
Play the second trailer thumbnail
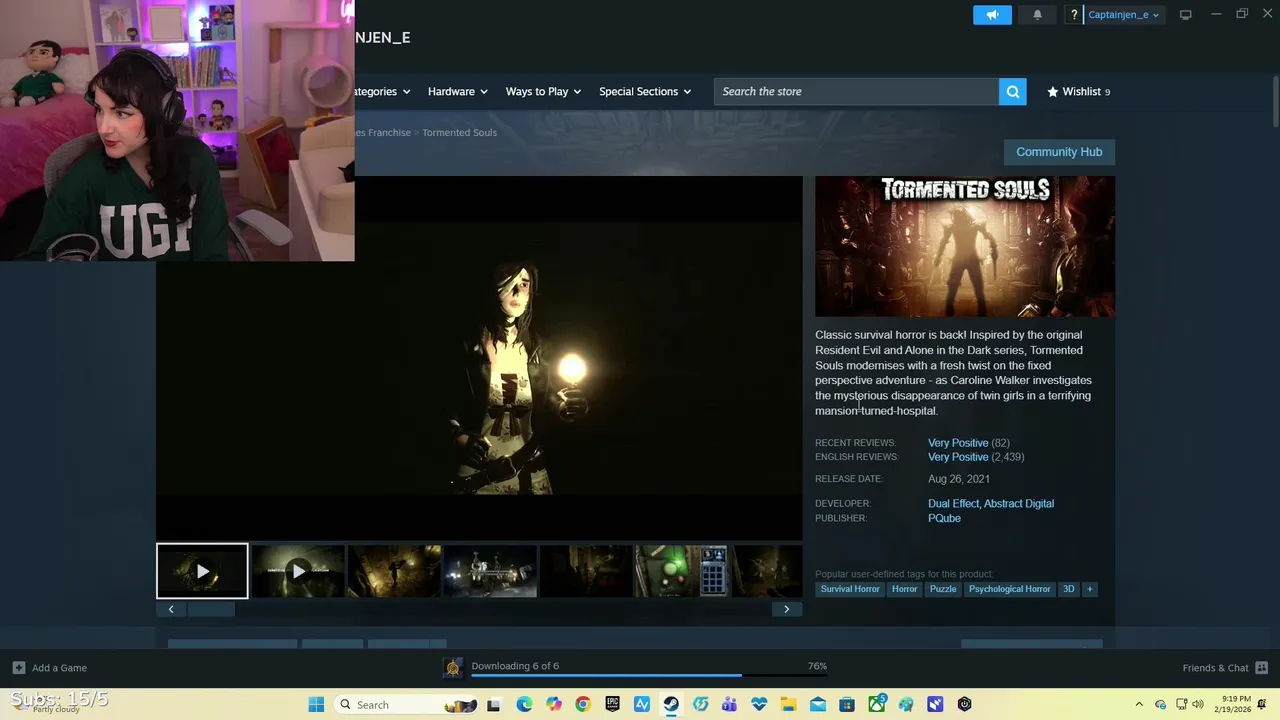point(298,571)
